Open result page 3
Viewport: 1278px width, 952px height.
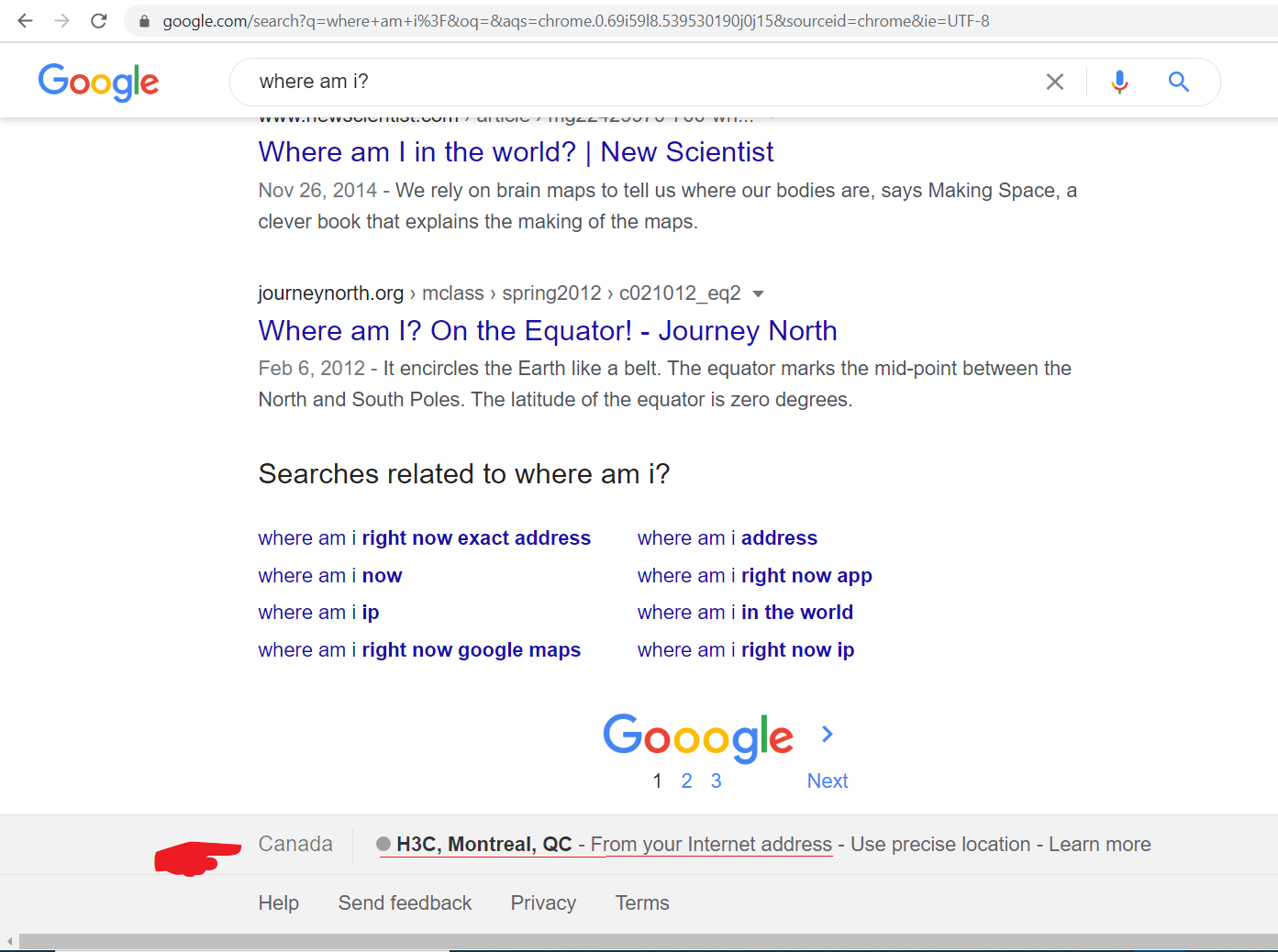click(716, 780)
